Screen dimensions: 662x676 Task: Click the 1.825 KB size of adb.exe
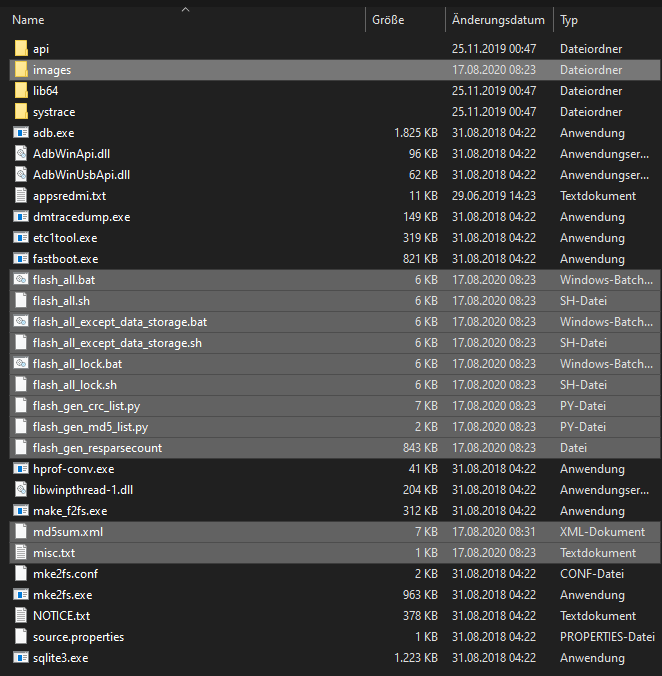[x=416, y=133]
